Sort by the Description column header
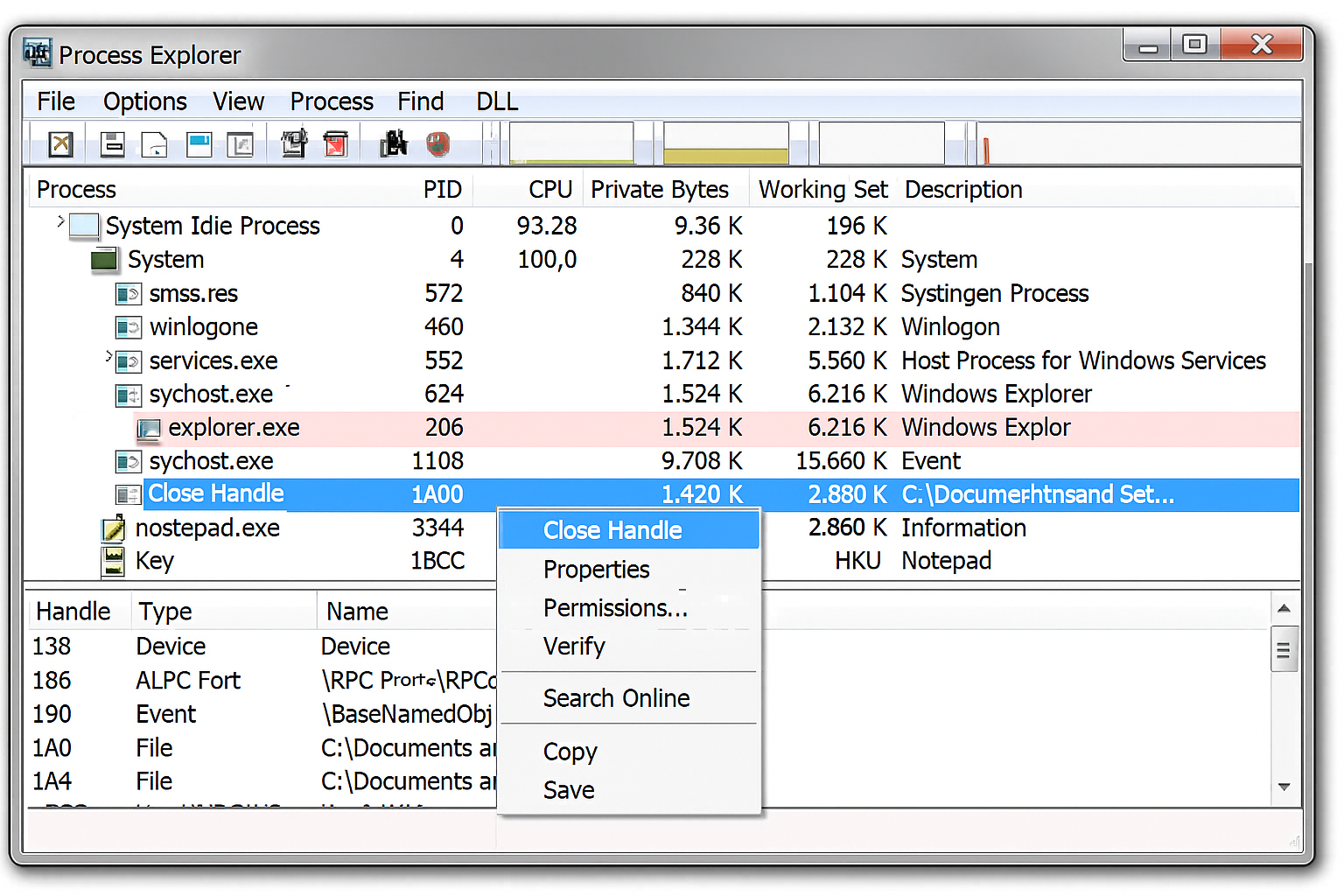1344x896 pixels. 963,190
